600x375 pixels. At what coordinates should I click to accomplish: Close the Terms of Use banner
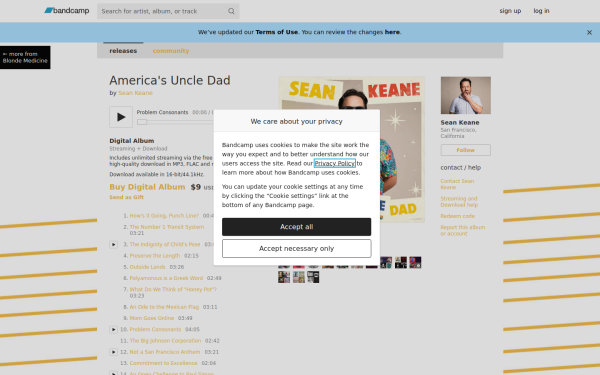point(589,33)
